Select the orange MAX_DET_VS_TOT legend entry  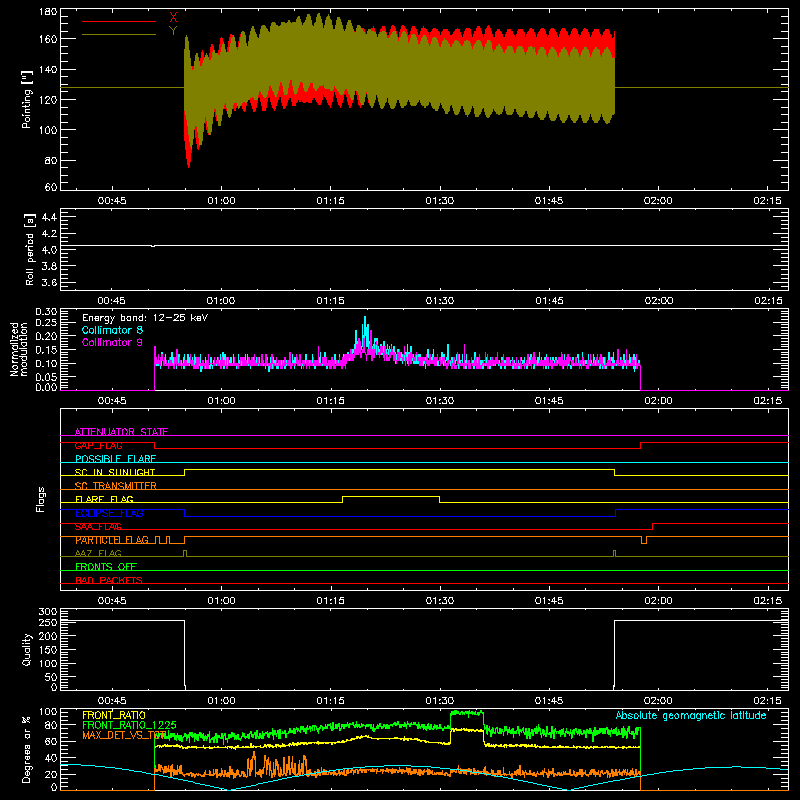[122, 735]
